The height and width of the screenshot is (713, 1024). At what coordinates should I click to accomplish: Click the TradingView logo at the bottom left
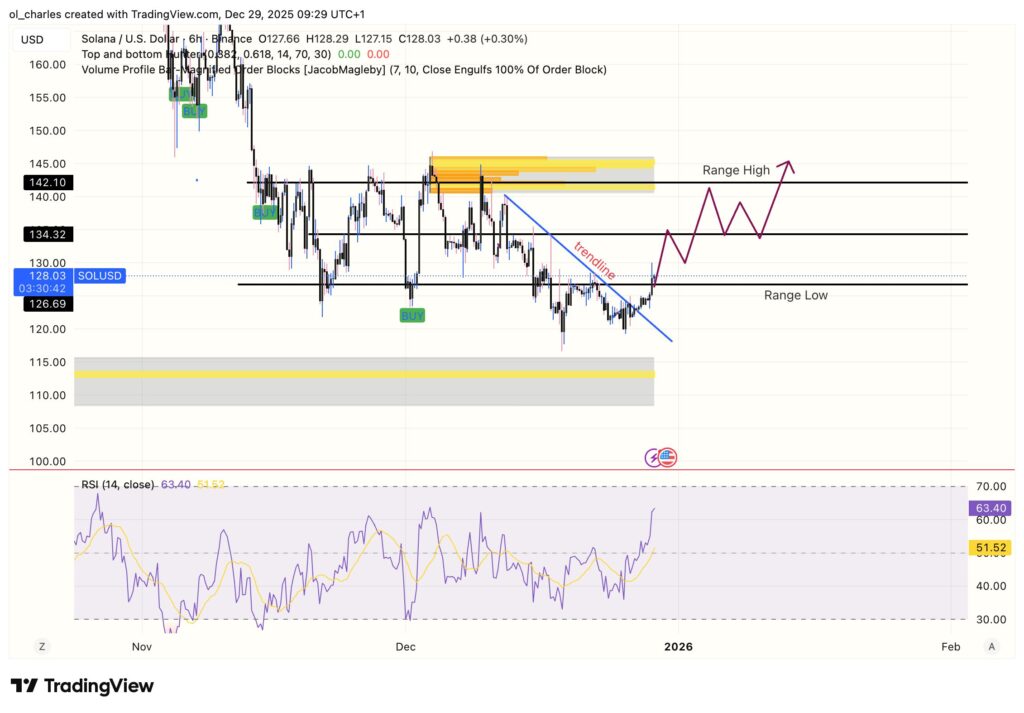84,686
